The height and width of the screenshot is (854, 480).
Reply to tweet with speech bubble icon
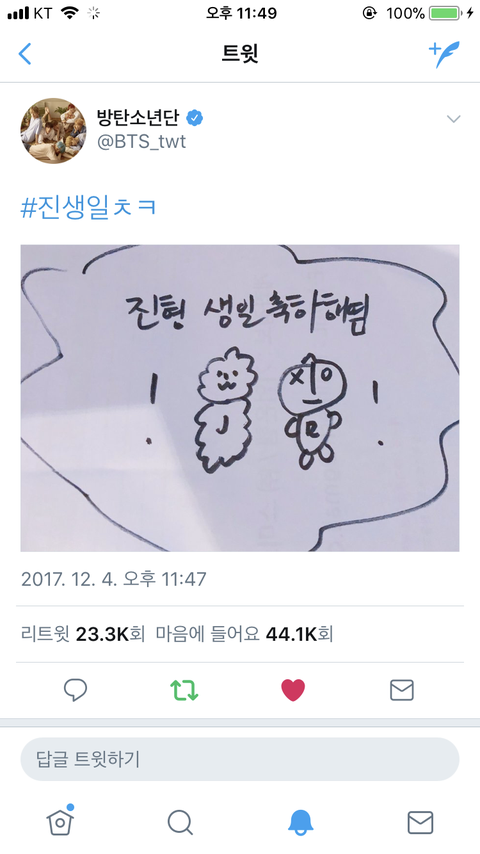75,690
